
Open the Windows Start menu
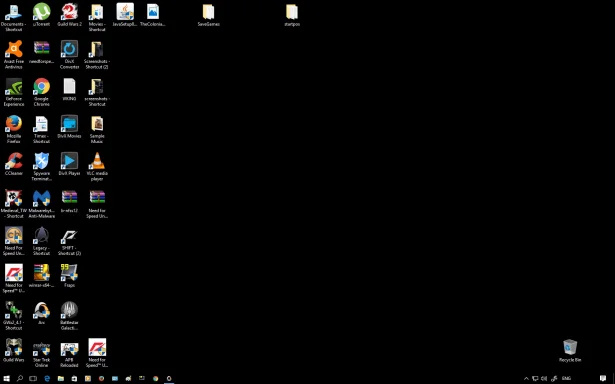tap(6, 379)
